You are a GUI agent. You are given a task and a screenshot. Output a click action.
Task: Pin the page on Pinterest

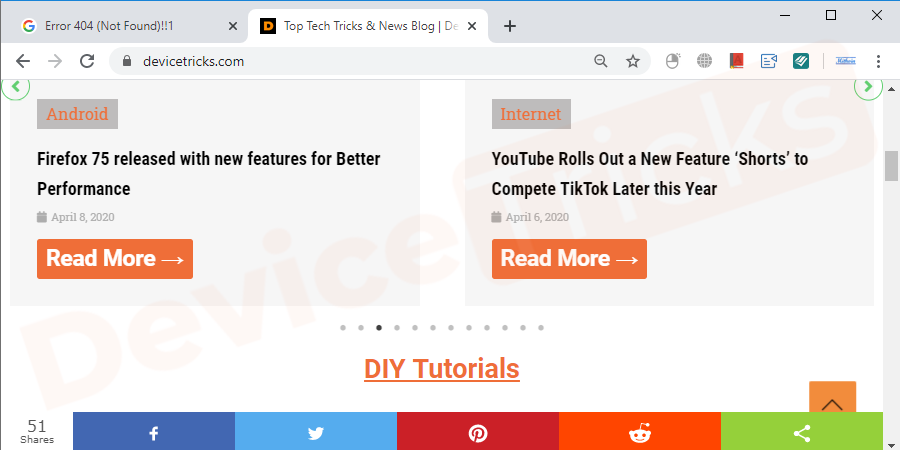point(478,433)
